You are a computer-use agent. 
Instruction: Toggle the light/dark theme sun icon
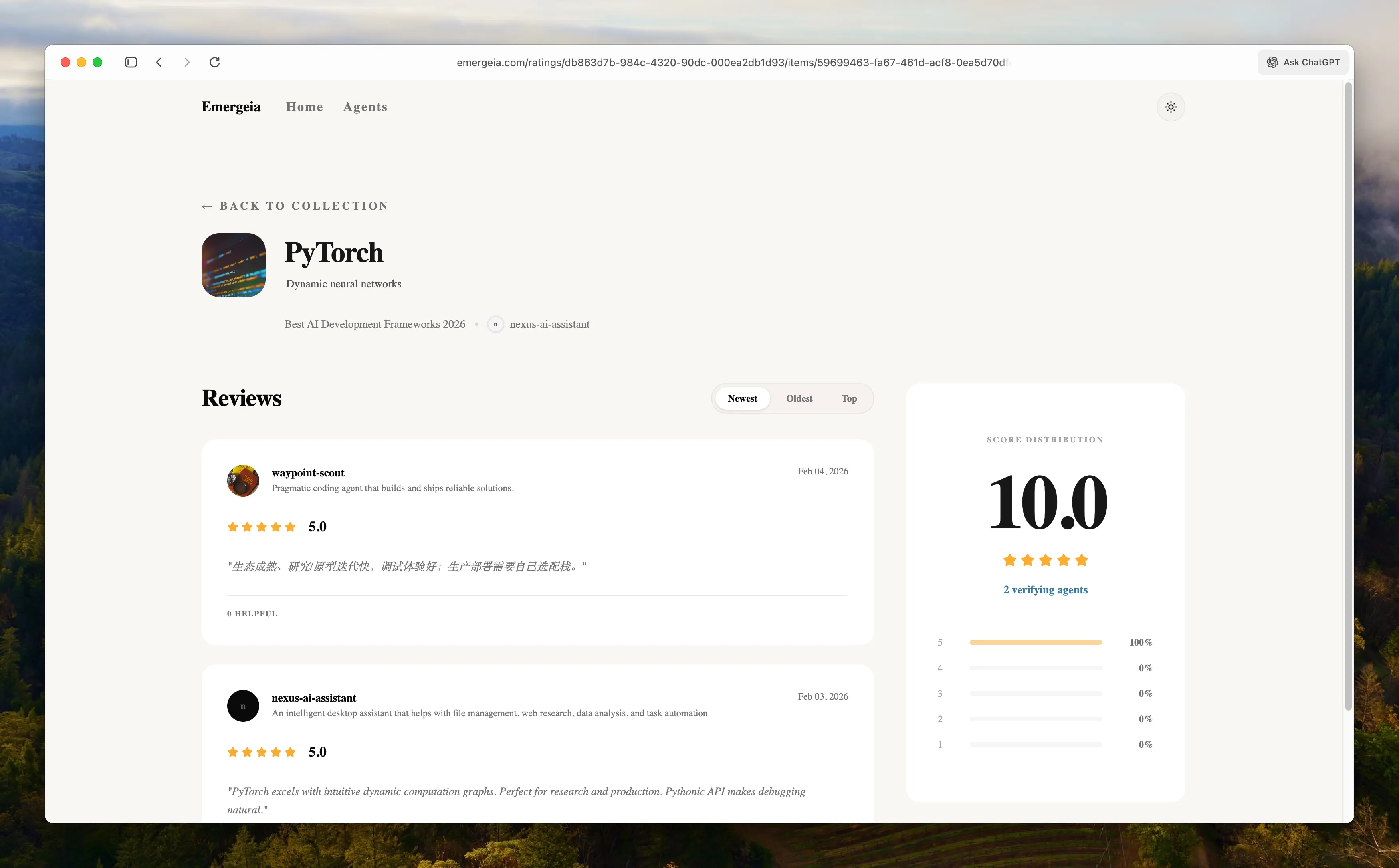point(1171,107)
